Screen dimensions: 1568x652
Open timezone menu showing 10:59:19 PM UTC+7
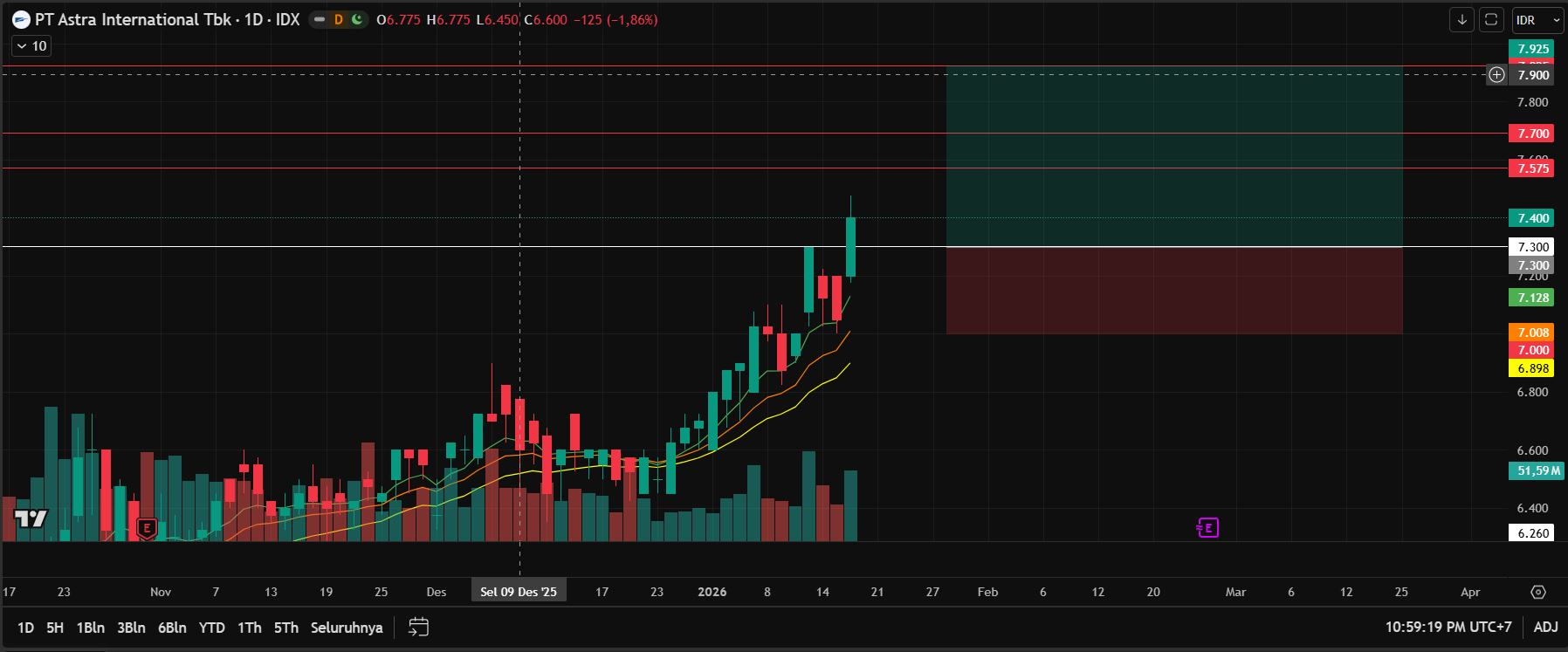pyautogui.click(x=1448, y=628)
